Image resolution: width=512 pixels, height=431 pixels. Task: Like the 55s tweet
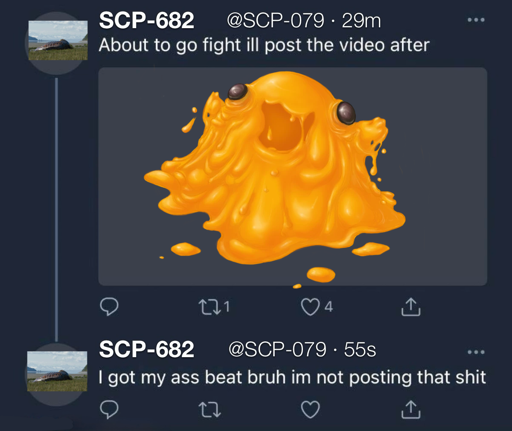pos(310,409)
